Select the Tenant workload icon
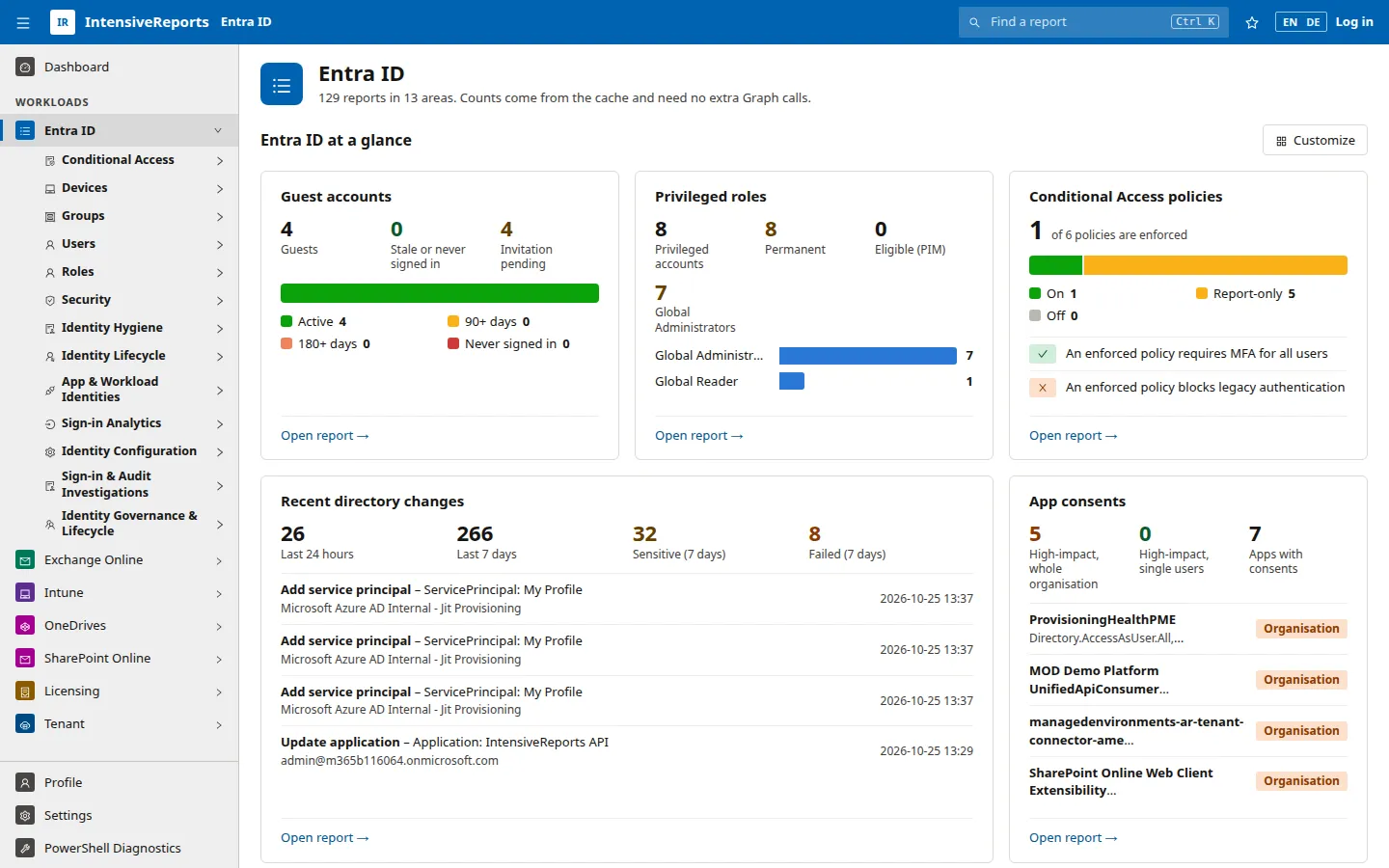This screenshot has width=1389, height=868. click(25, 724)
